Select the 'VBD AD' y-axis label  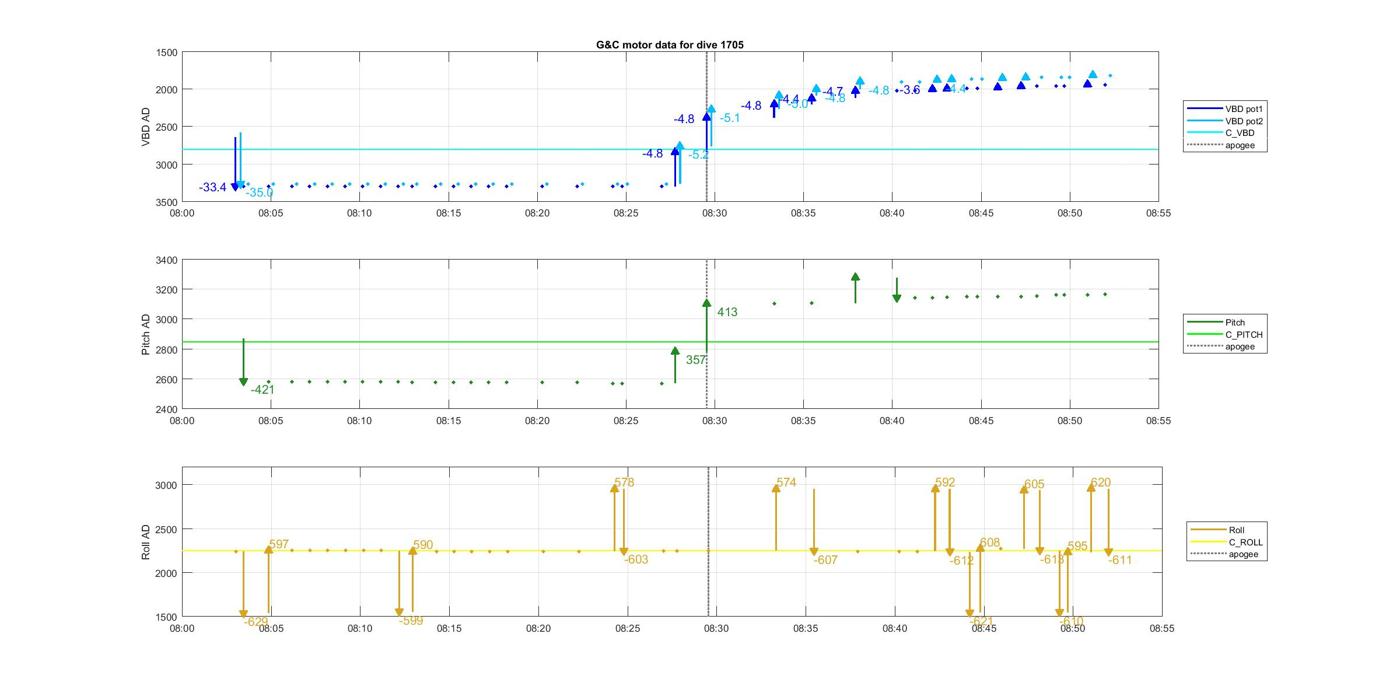(x=146, y=127)
